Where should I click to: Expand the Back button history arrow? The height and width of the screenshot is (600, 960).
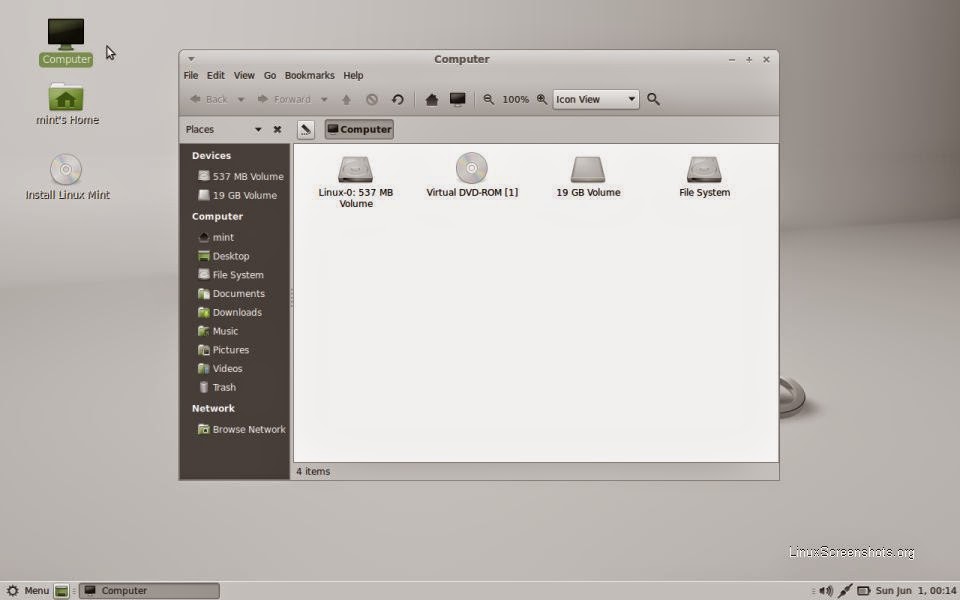pos(240,99)
